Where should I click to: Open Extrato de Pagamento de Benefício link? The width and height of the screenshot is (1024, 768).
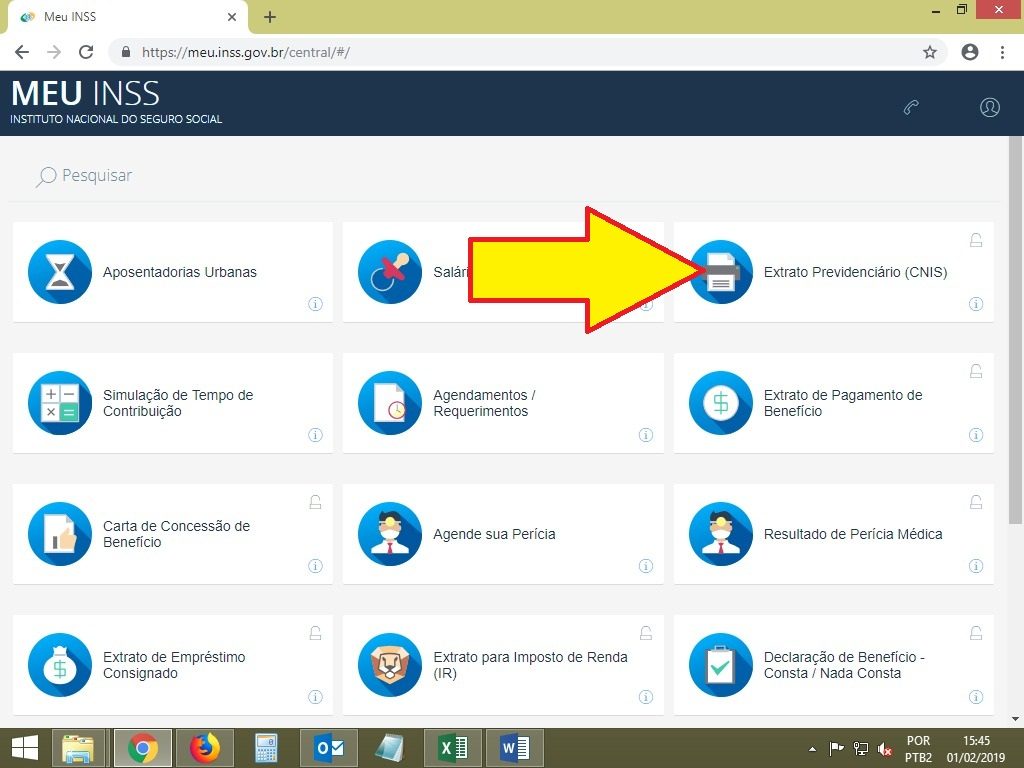(843, 403)
